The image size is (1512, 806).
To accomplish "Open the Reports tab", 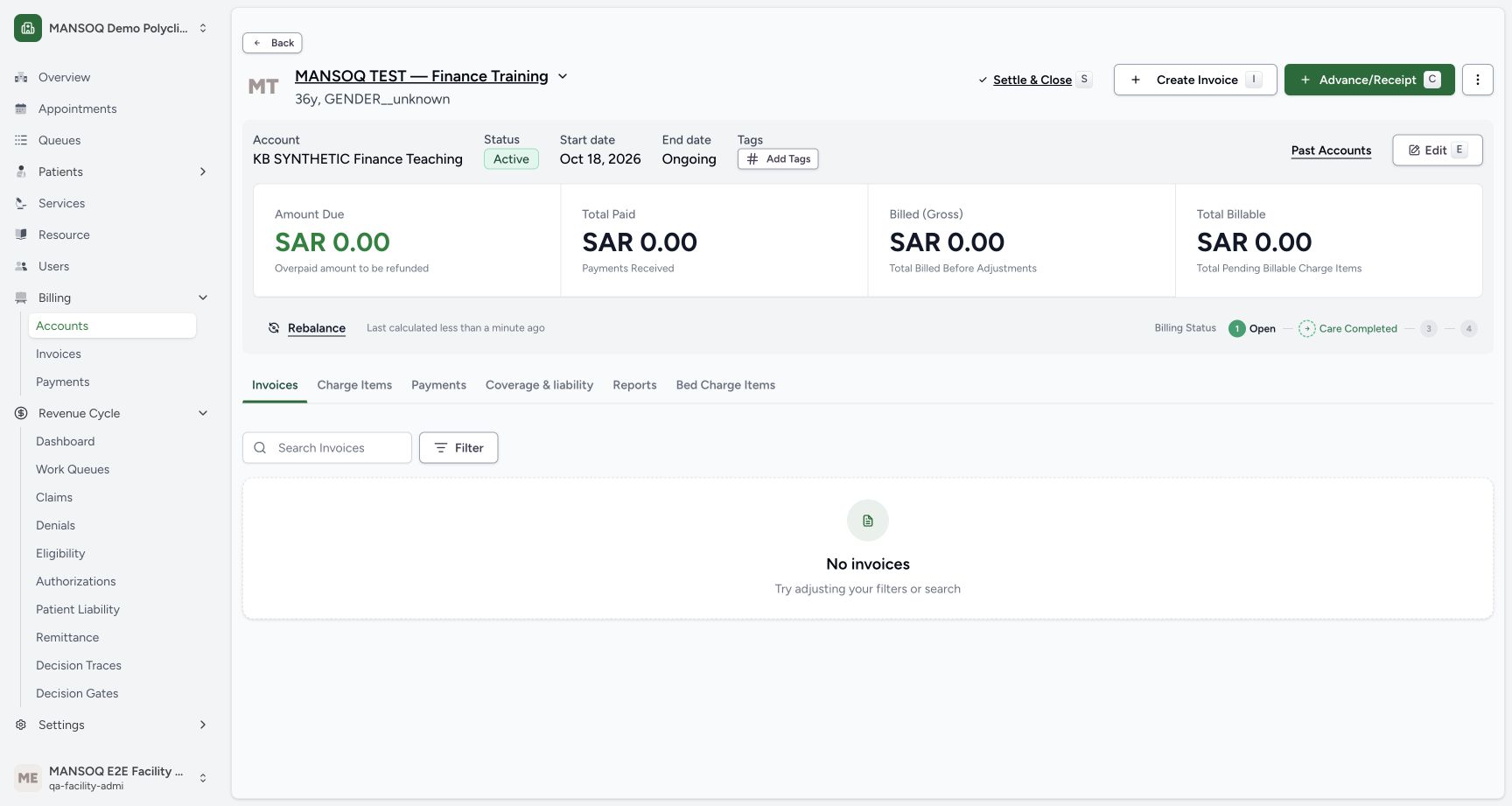I will pos(634,385).
